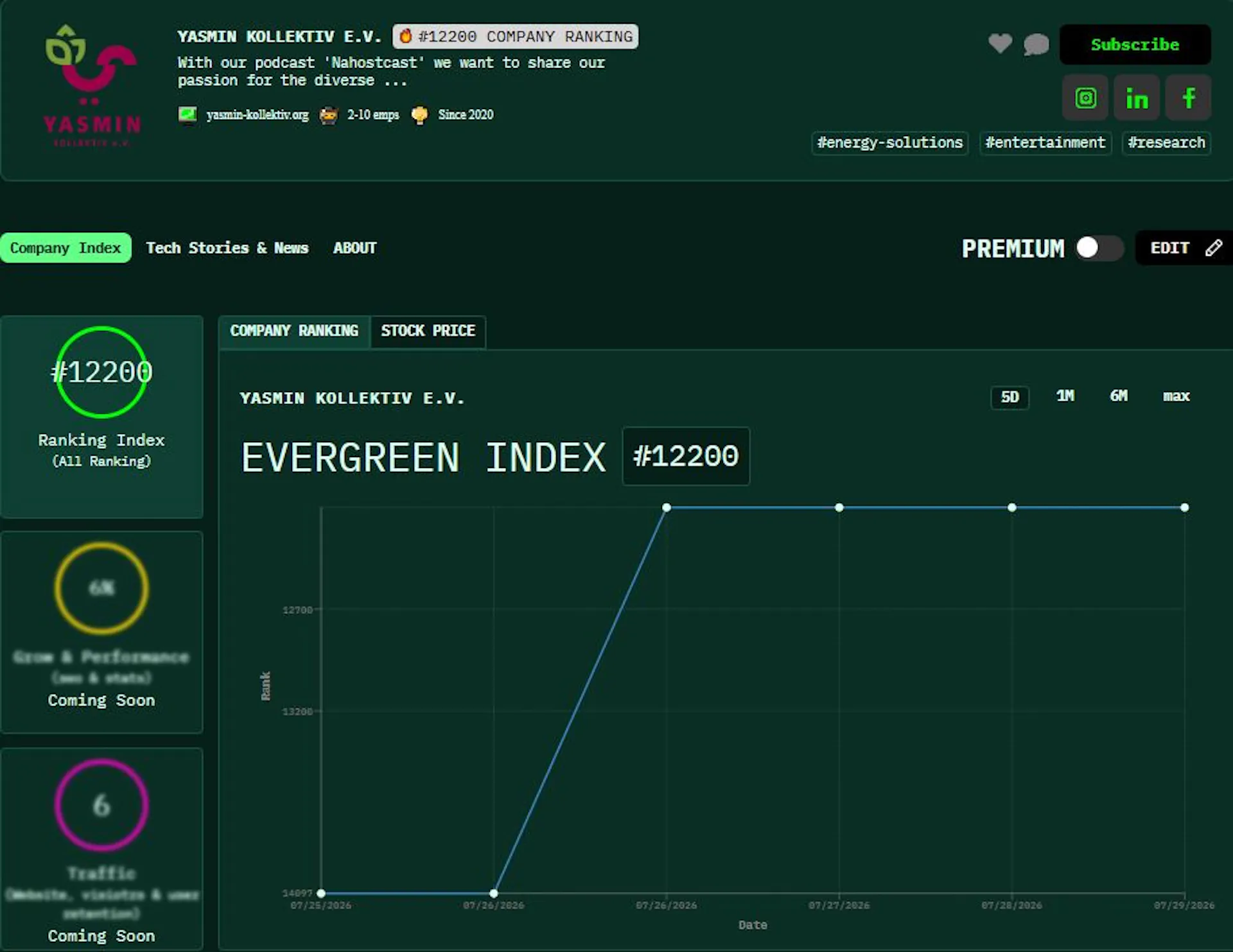Open the yasmin-kollektiv.org website link
The height and width of the screenshot is (952, 1233).
coord(258,115)
